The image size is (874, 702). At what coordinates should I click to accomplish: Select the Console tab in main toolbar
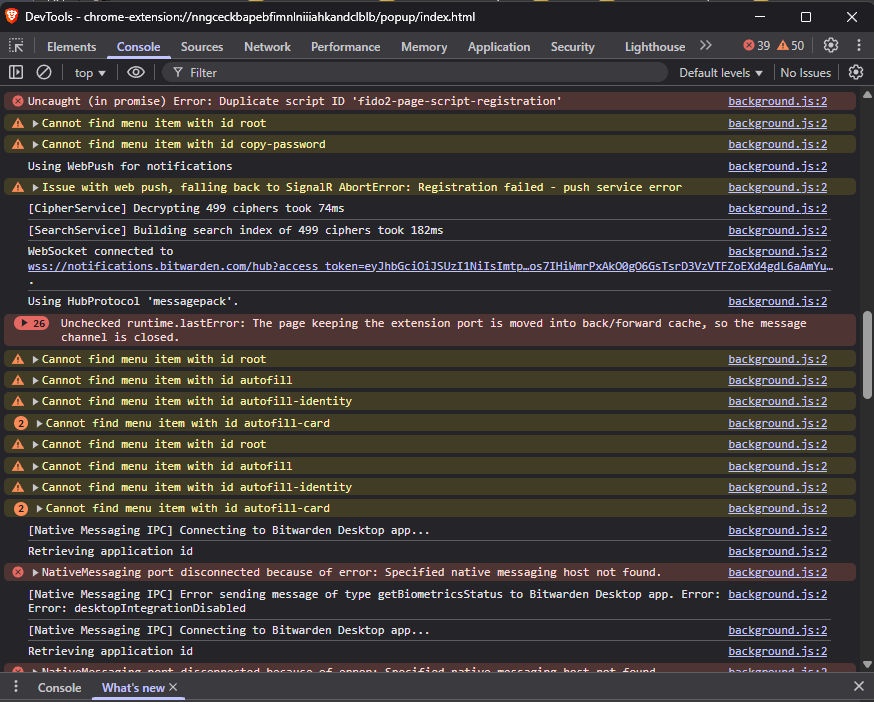(x=138, y=47)
